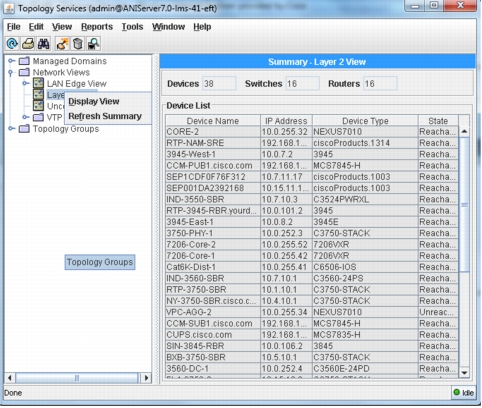Viewport: 482px width, 408px height.
Task: Expand the Managed Domains tree node
Action: coord(11,61)
